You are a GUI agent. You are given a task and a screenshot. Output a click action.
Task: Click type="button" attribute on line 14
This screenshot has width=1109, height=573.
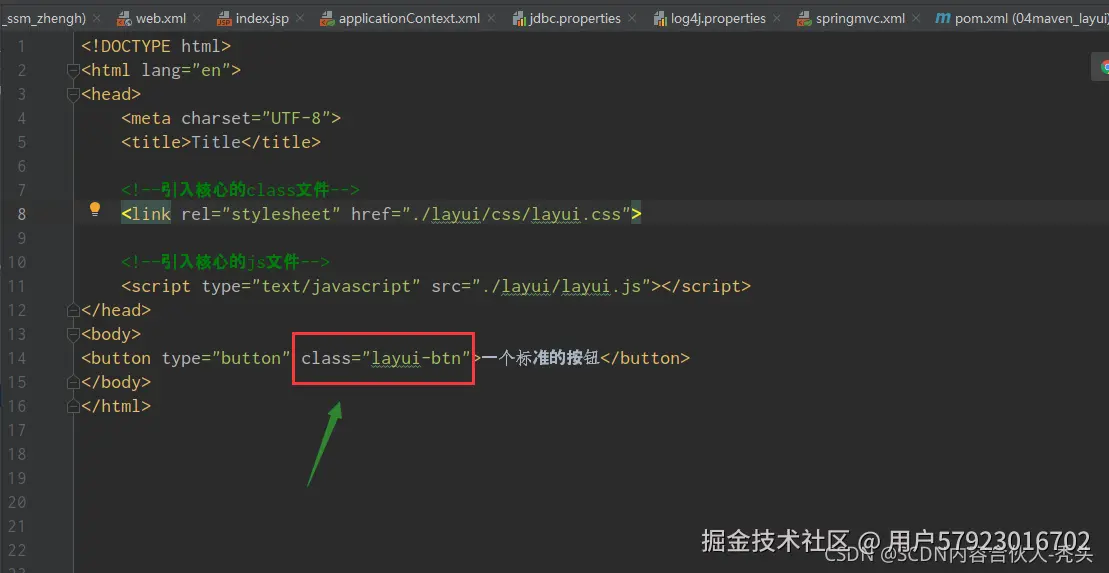(x=226, y=358)
